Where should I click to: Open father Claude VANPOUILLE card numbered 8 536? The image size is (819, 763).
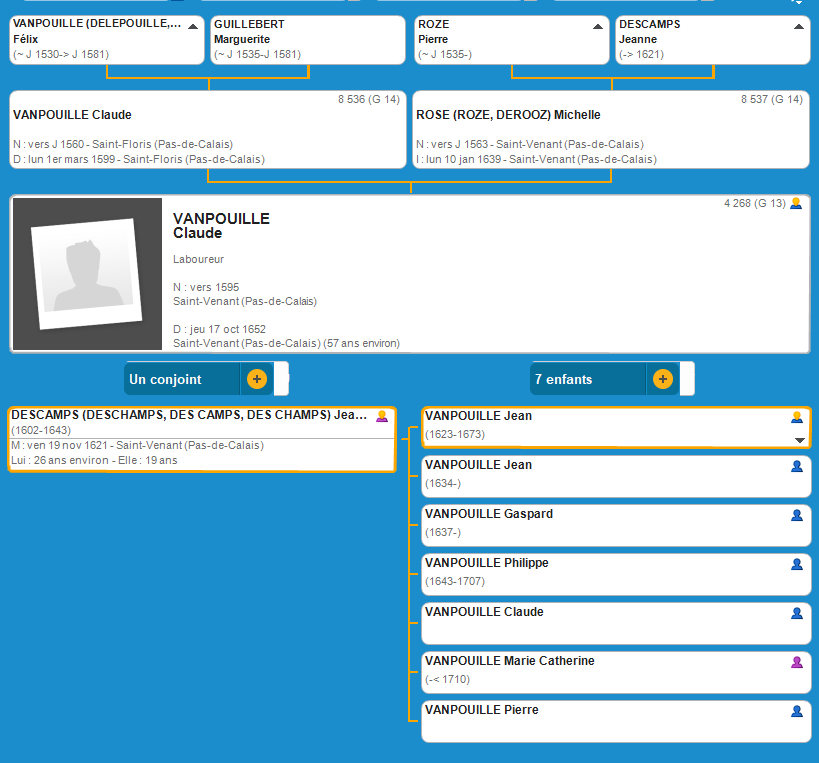click(208, 130)
